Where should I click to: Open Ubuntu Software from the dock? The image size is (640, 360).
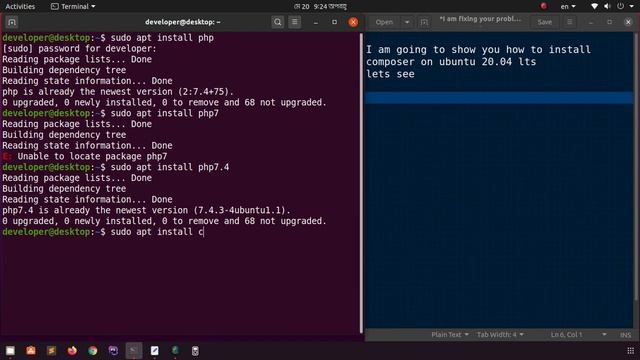(31, 351)
